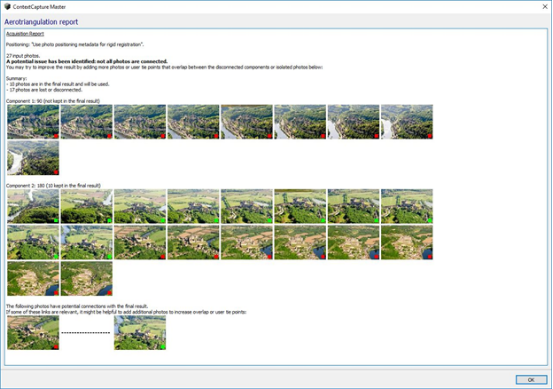This screenshot has width=553, height=389.
Task: Select third thumbnail in Component 2 second row
Action: click(x=140, y=243)
